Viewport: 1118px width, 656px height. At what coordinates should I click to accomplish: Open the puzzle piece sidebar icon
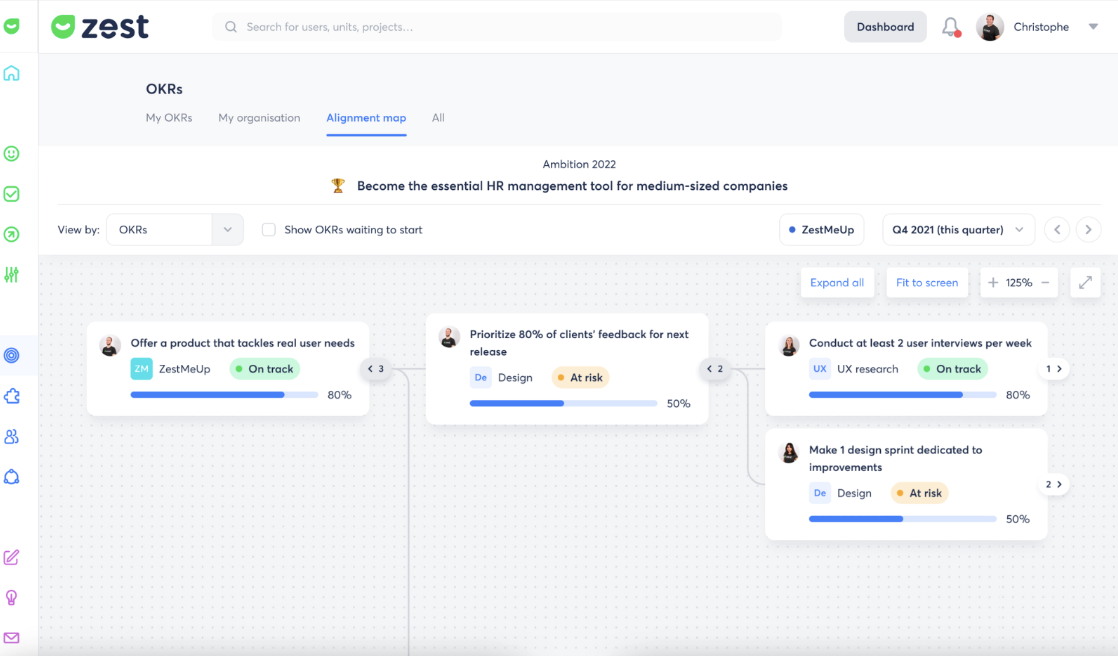(x=12, y=396)
